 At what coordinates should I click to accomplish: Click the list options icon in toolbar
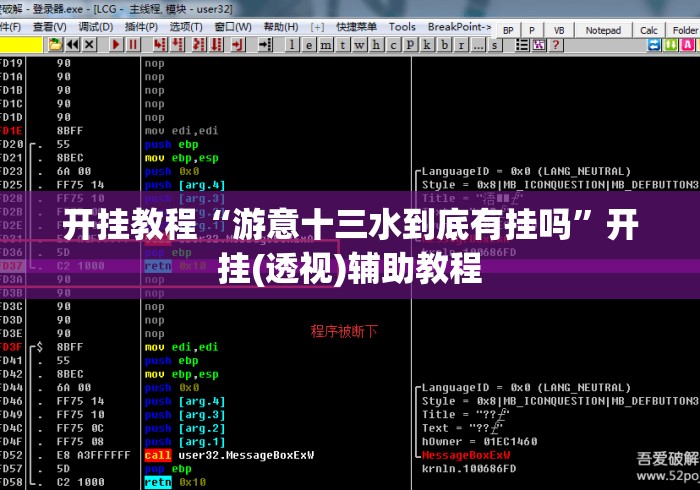point(522,45)
